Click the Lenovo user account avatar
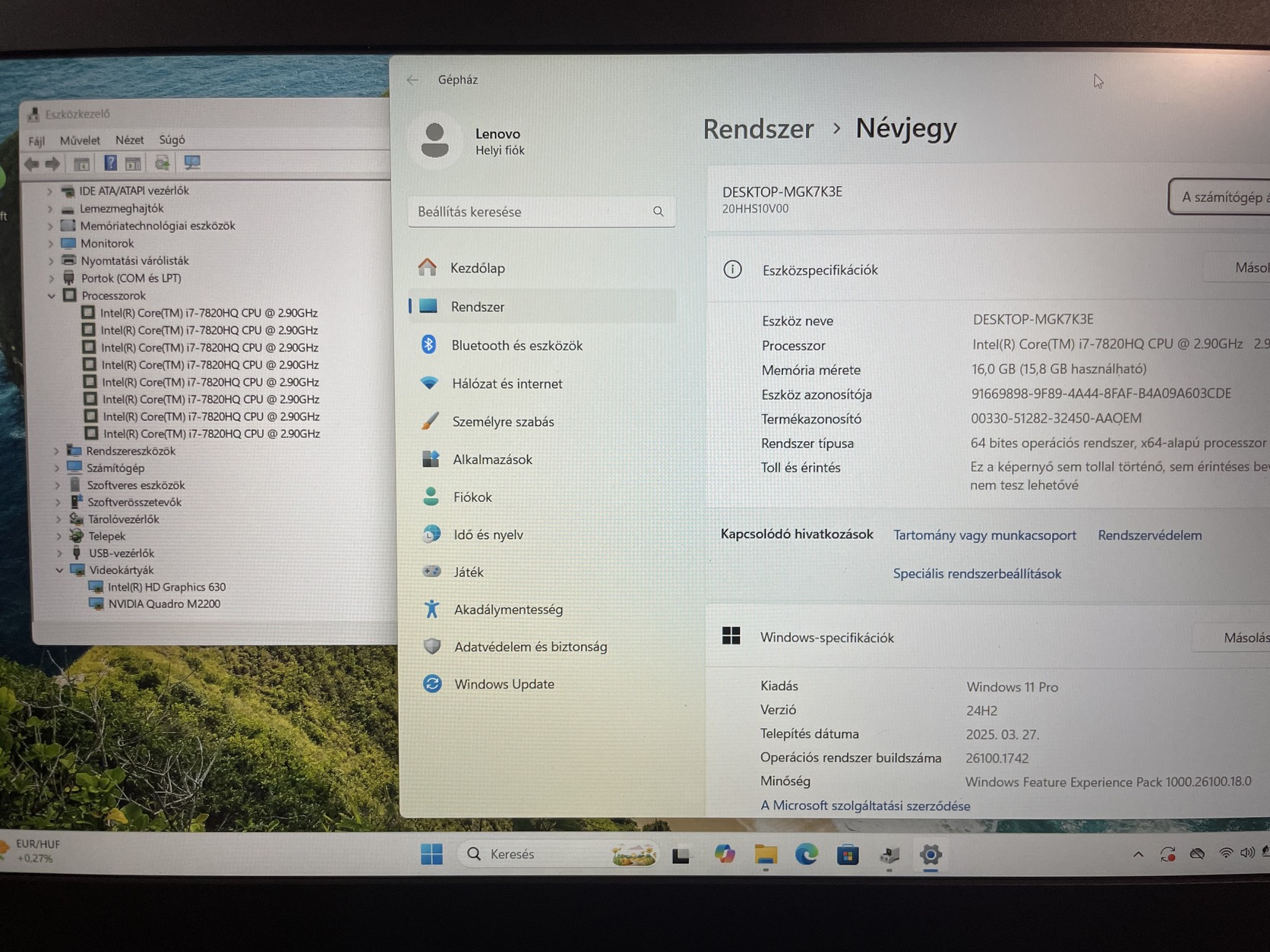The width and height of the screenshot is (1270, 952). coord(434,140)
